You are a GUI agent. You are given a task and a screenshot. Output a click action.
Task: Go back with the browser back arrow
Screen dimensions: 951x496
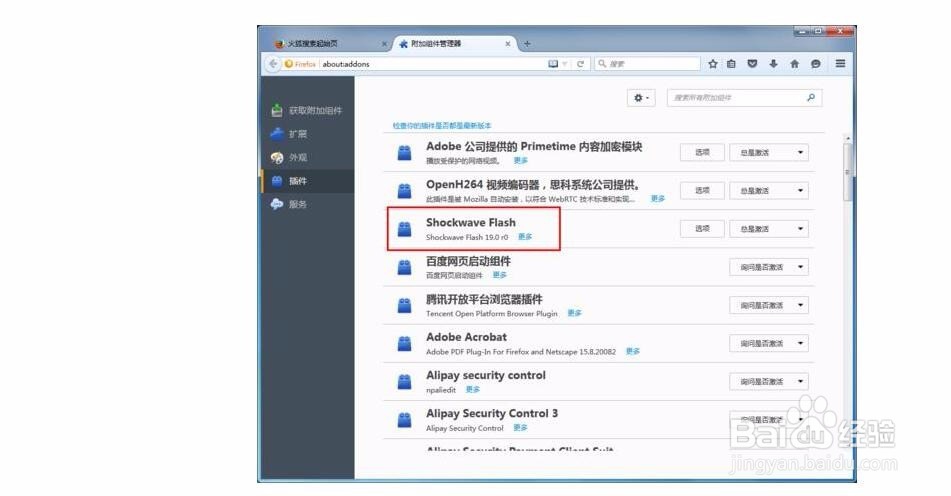(272, 64)
